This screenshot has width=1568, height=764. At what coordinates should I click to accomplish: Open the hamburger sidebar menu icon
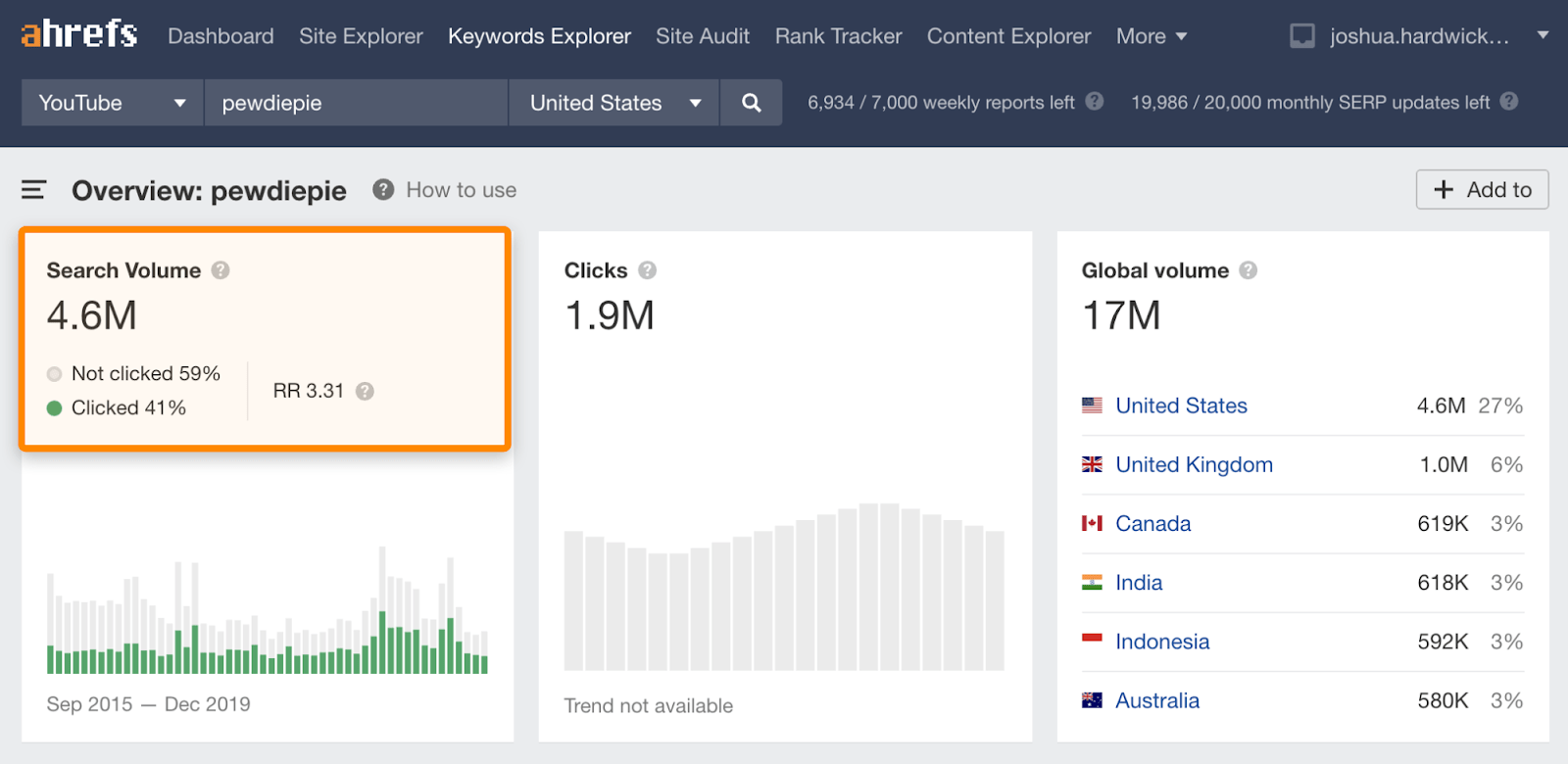34,190
